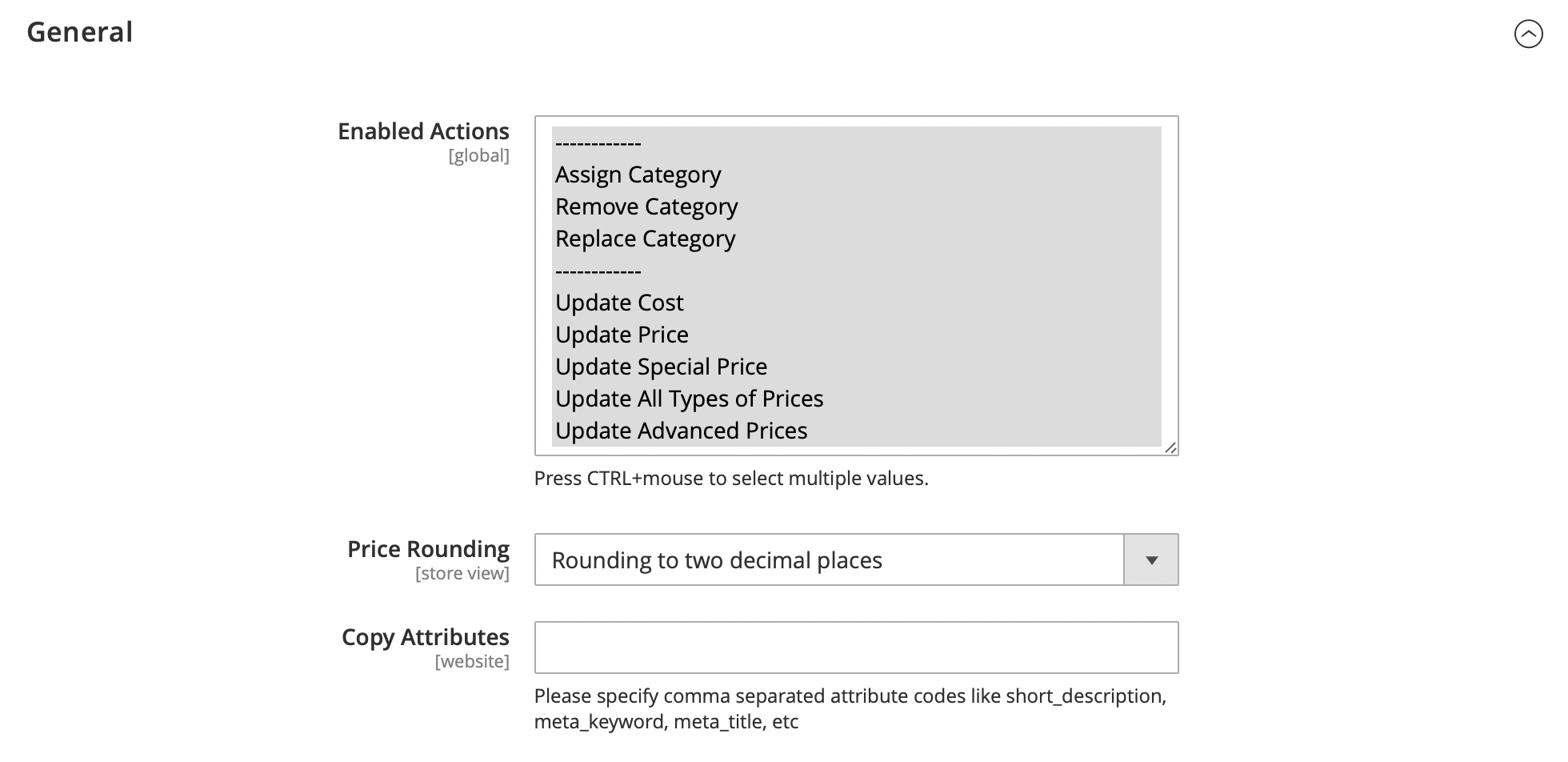The width and height of the screenshot is (1568, 762).
Task: Select Replace Category in Enabled Actions
Action: tap(856, 239)
